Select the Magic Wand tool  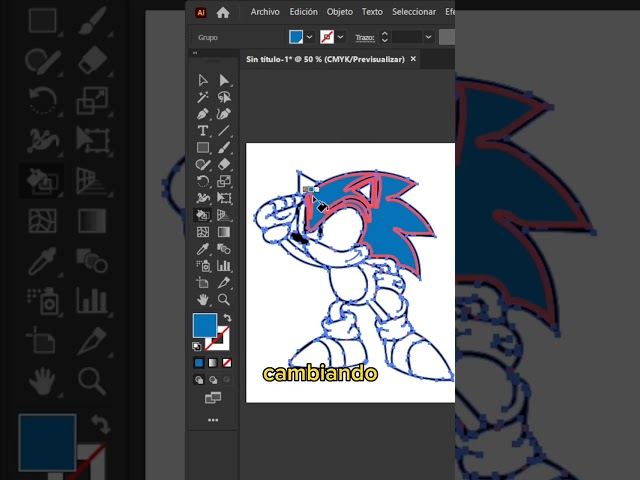[203, 97]
